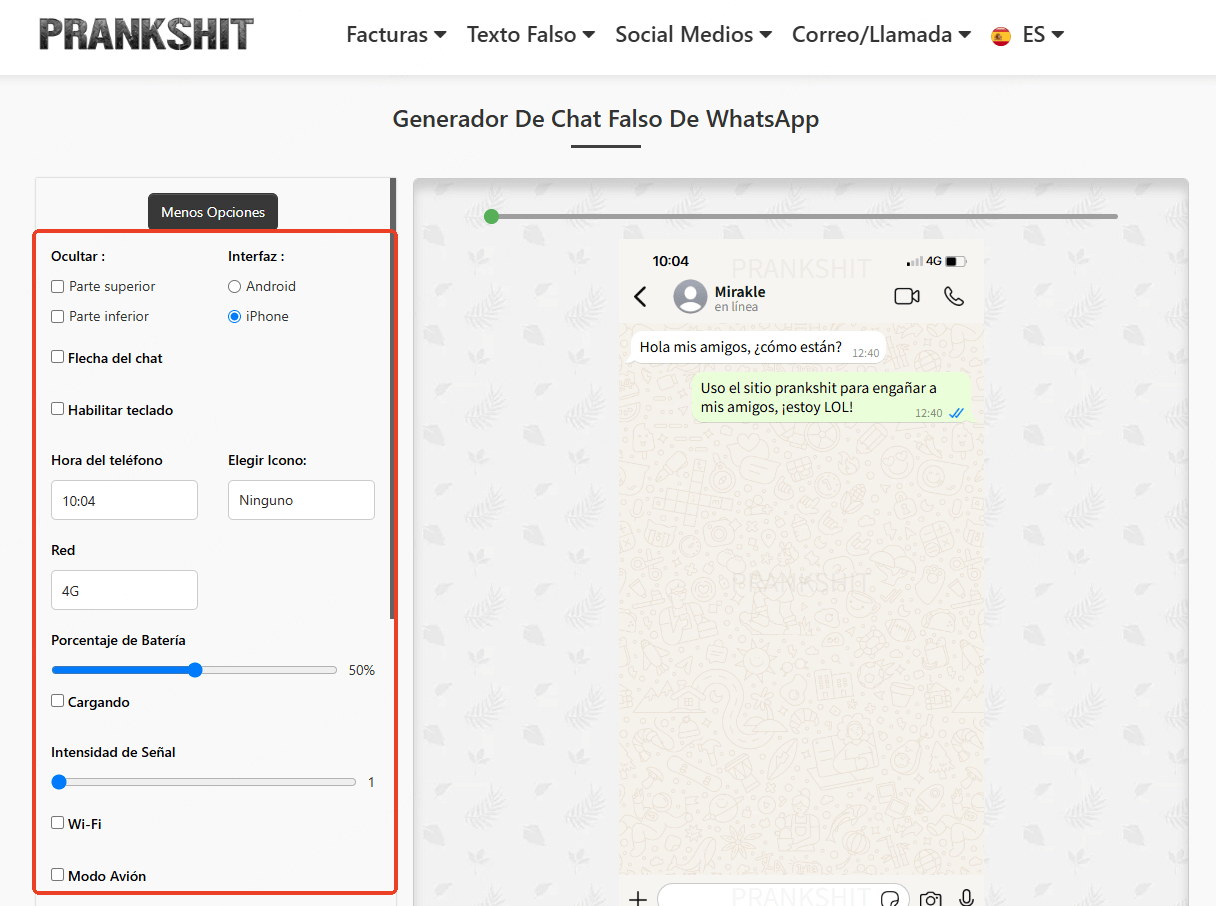
Task: Click the Mirakle contact name
Action: click(x=740, y=292)
